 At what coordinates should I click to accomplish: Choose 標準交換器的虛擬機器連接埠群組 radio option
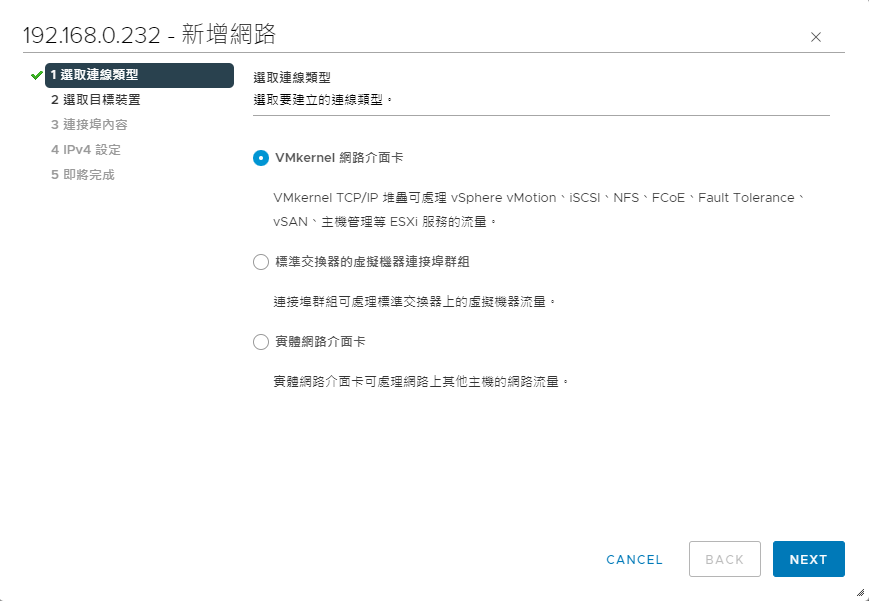[x=260, y=262]
